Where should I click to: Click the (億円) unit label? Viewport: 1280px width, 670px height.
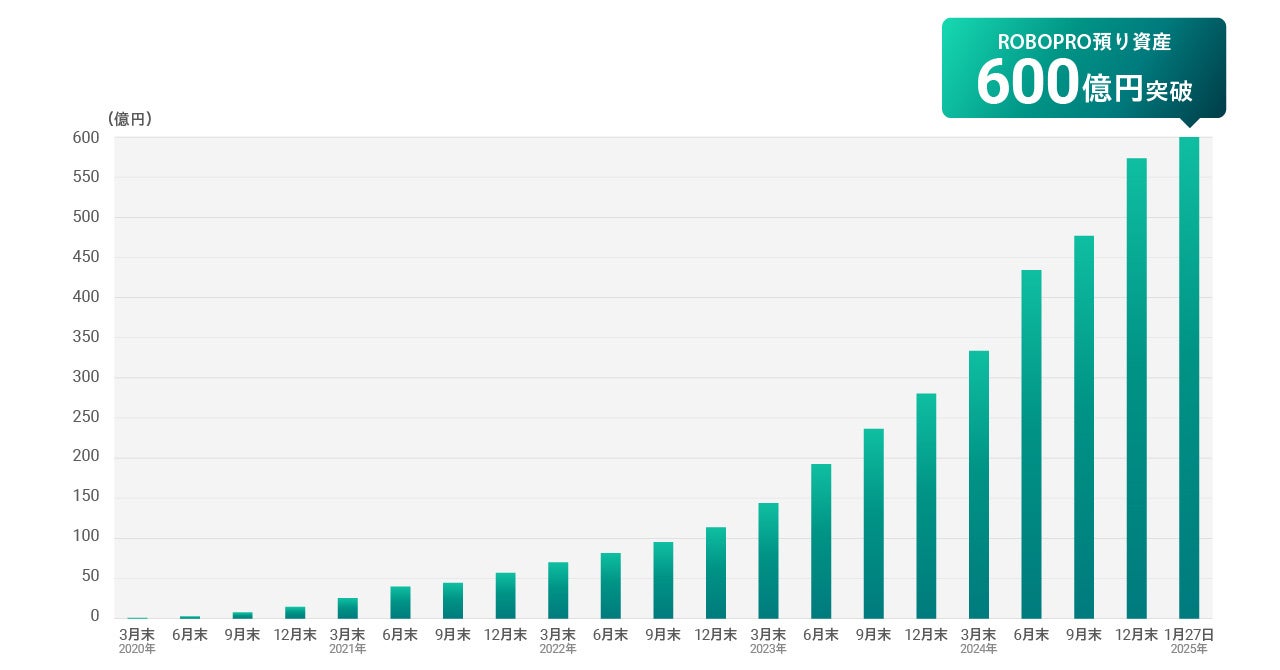click(x=129, y=119)
